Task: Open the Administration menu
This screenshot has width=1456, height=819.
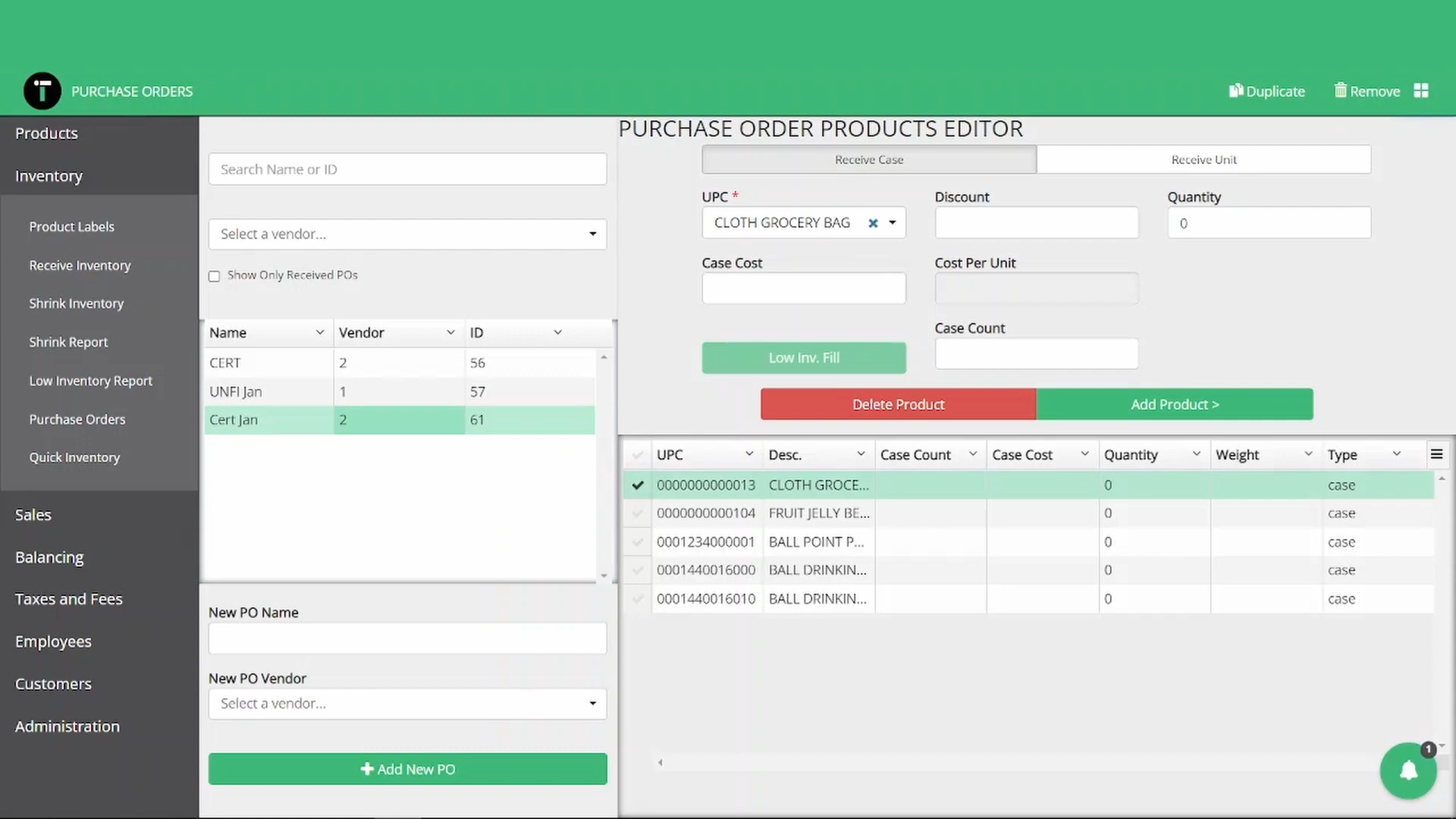Action: [67, 726]
